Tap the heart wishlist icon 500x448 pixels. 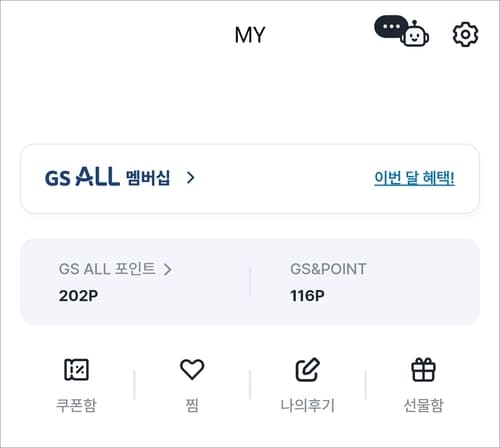[x=192, y=369]
